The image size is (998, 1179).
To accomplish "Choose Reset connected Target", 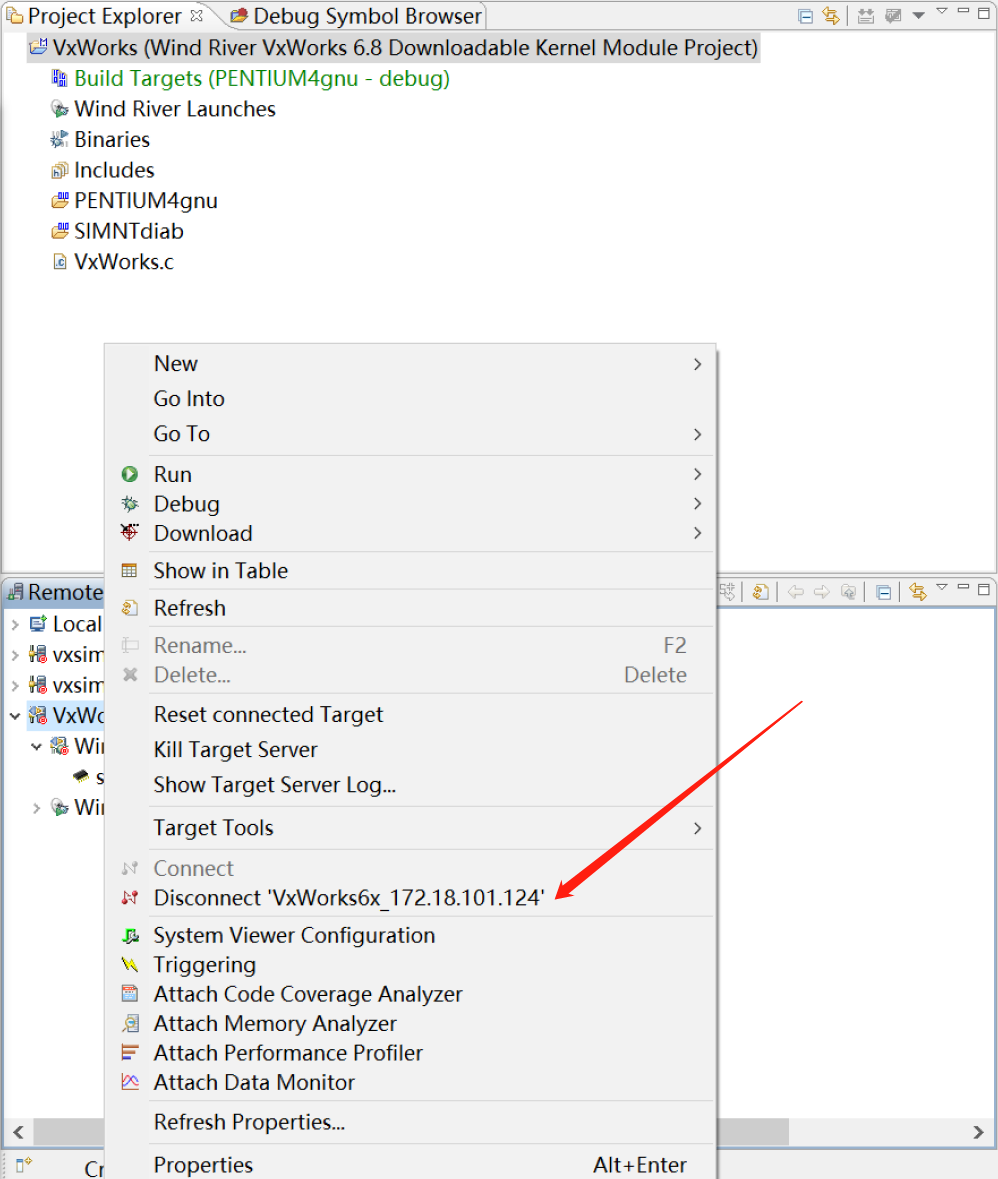I will (410, 714).
